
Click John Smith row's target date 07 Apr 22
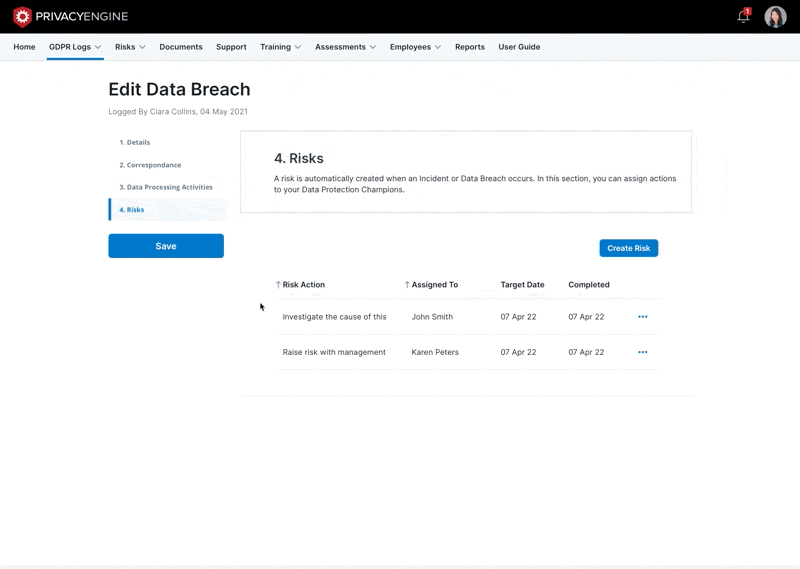[518, 317]
